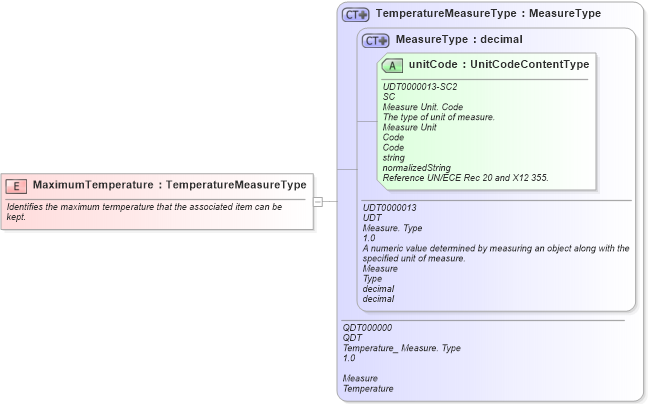This screenshot has width=648, height=404.
Task: Click the 'Measure. Type' line
Action: tap(392, 228)
